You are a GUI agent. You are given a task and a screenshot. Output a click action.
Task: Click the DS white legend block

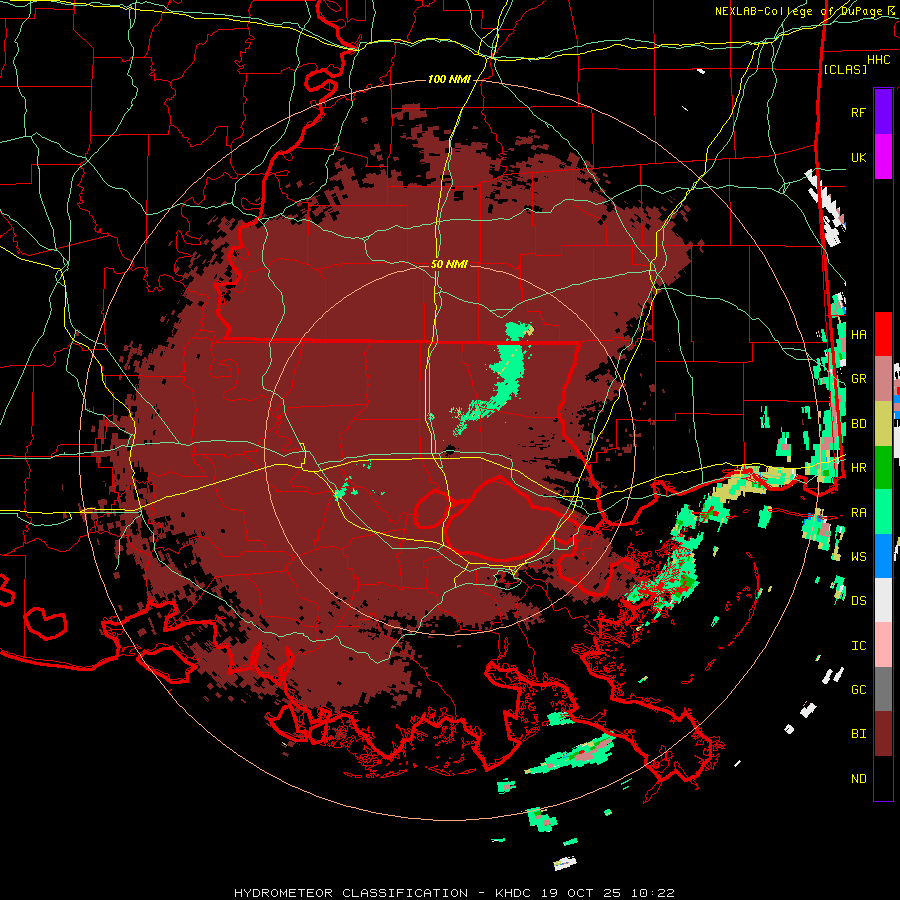pos(883,600)
